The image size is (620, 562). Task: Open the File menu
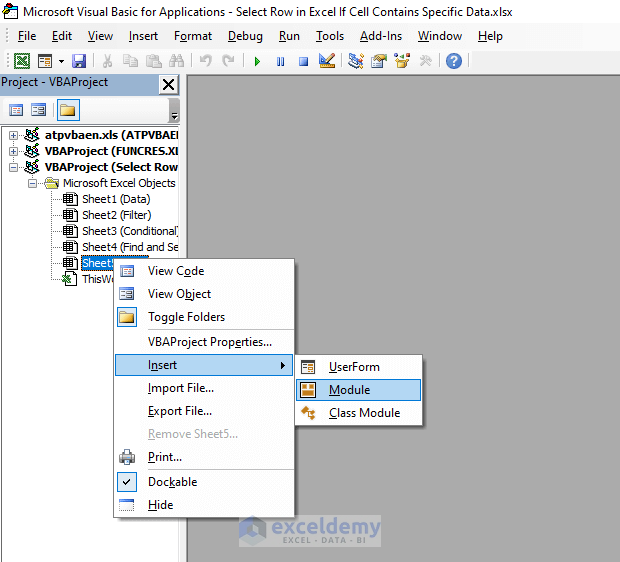(x=27, y=36)
